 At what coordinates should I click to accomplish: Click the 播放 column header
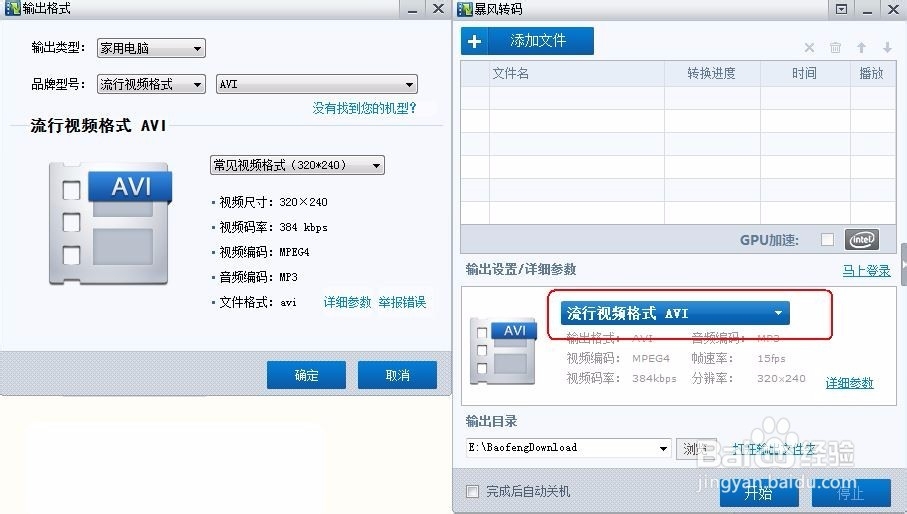(872, 73)
